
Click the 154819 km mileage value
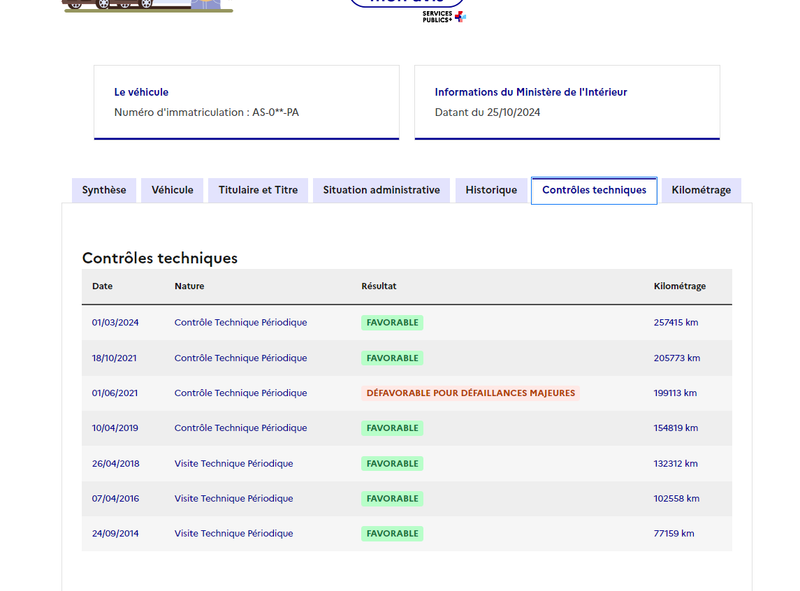click(x=676, y=428)
